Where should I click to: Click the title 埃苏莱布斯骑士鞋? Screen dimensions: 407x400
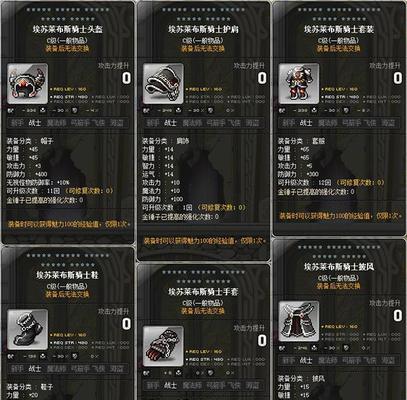[68, 275]
